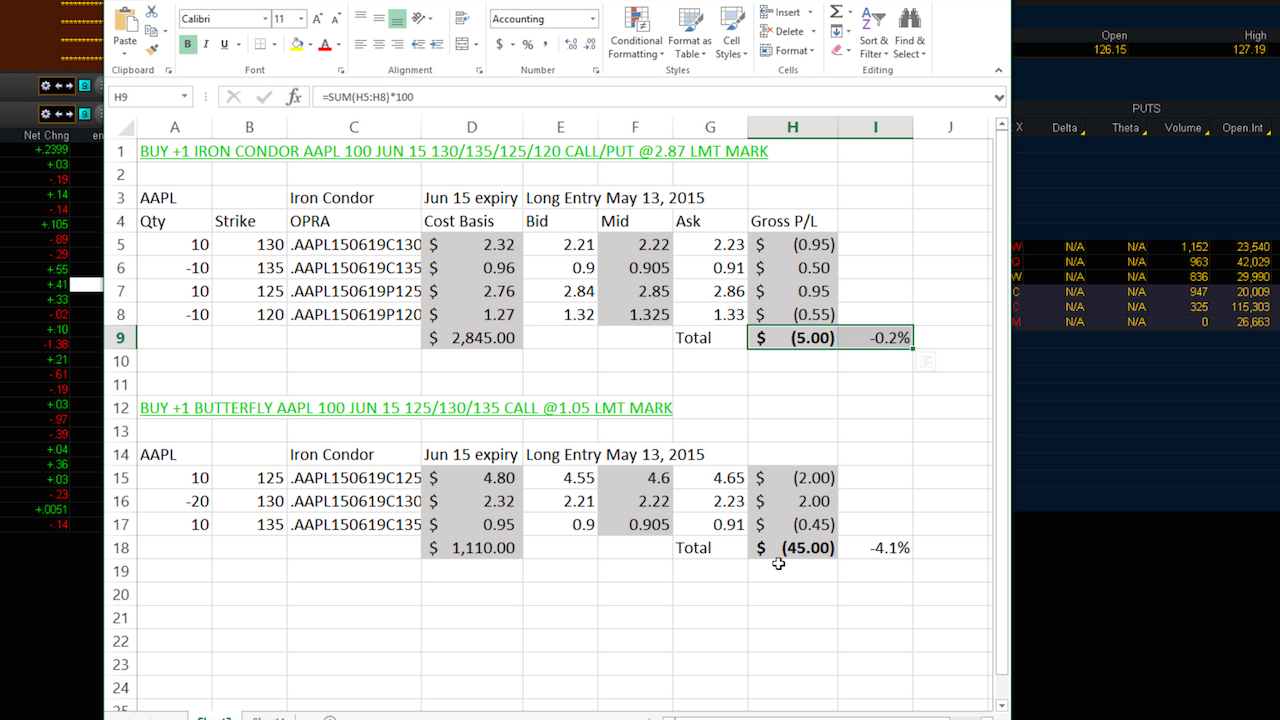The height and width of the screenshot is (720, 1280).
Task: Click the formula bar input
Action: coord(650,97)
